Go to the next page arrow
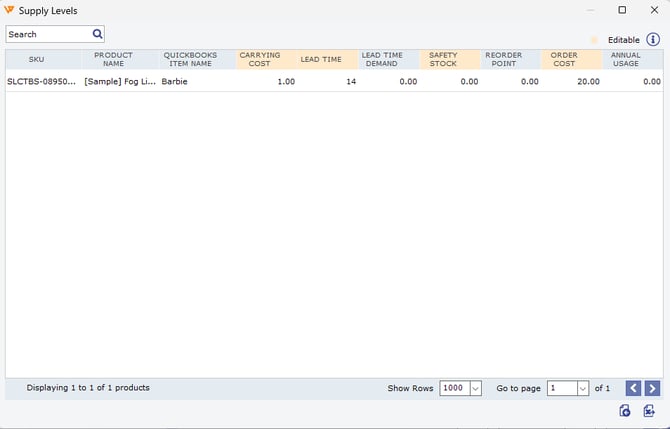This screenshot has width=670, height=429. coord(652,388)
